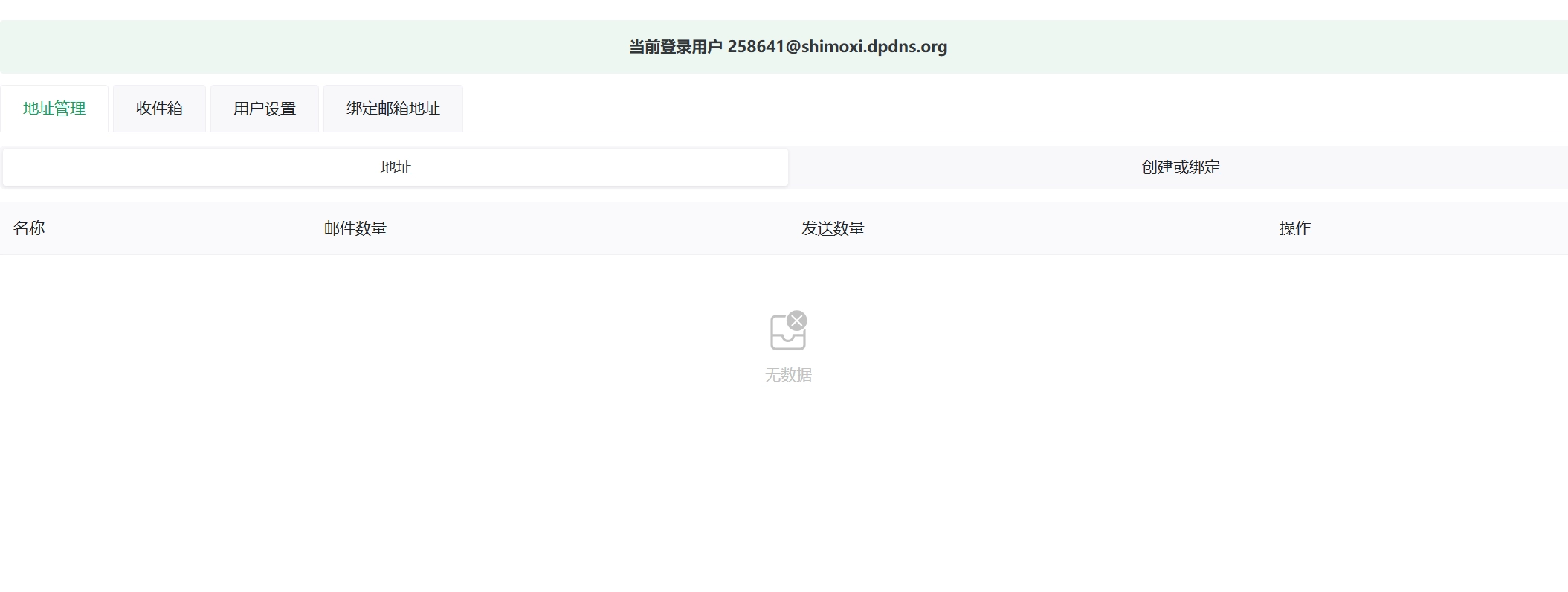
Task: Go to the 地址管理 tab
Action: [54, 109]
